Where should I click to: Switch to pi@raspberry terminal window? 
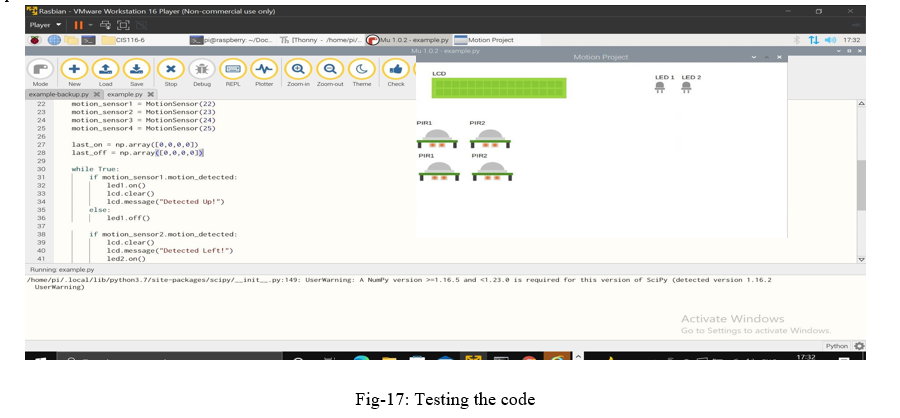coord(233,40)
